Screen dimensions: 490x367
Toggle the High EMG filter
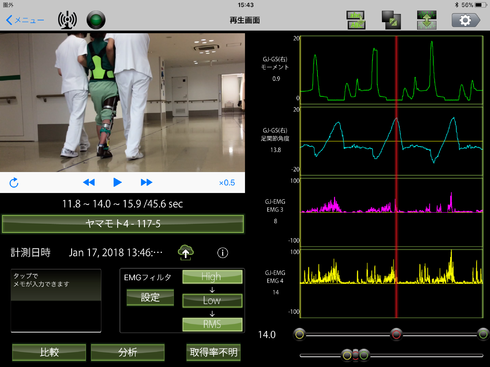click(212, 277)
